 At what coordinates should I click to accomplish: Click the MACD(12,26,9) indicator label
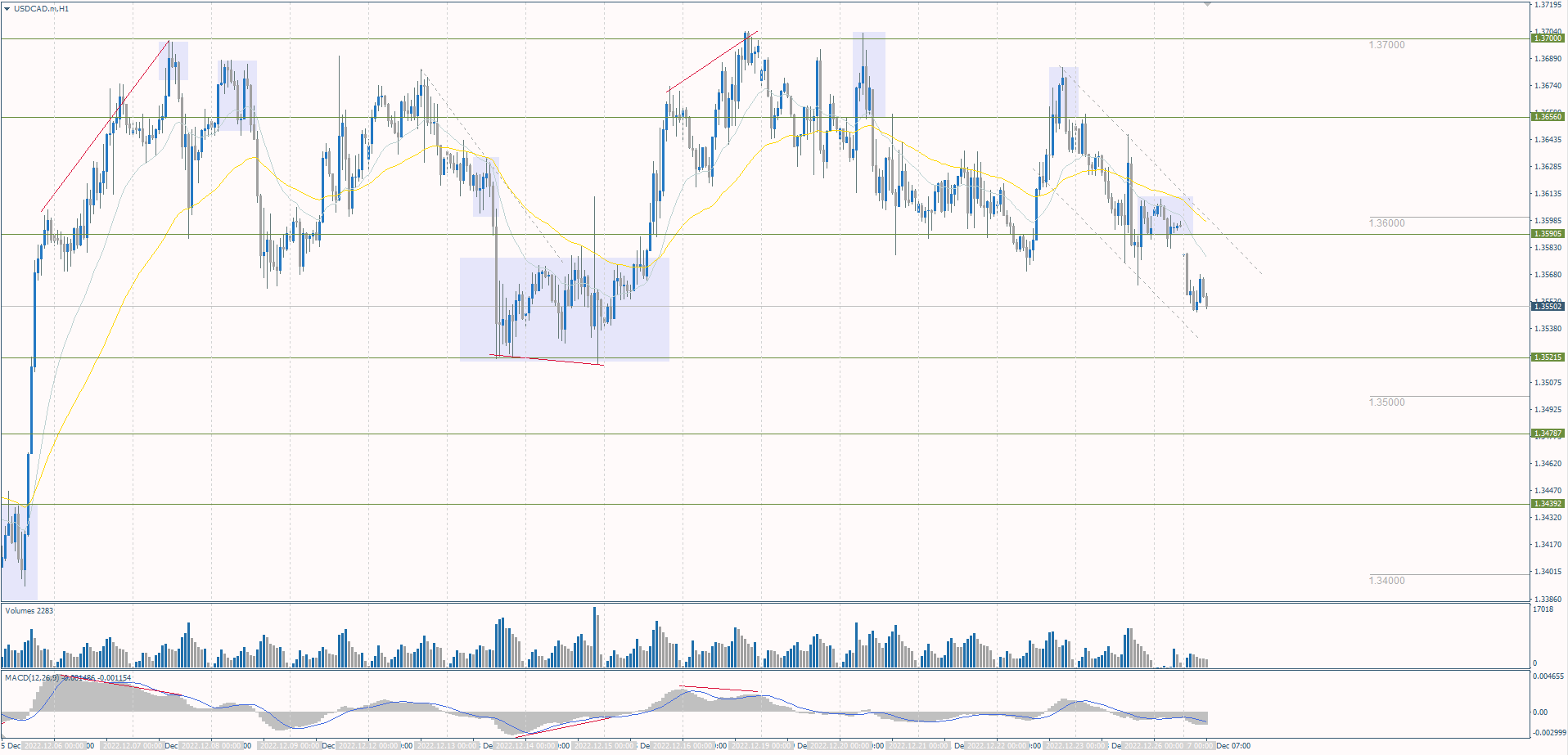tap(68, 678)
